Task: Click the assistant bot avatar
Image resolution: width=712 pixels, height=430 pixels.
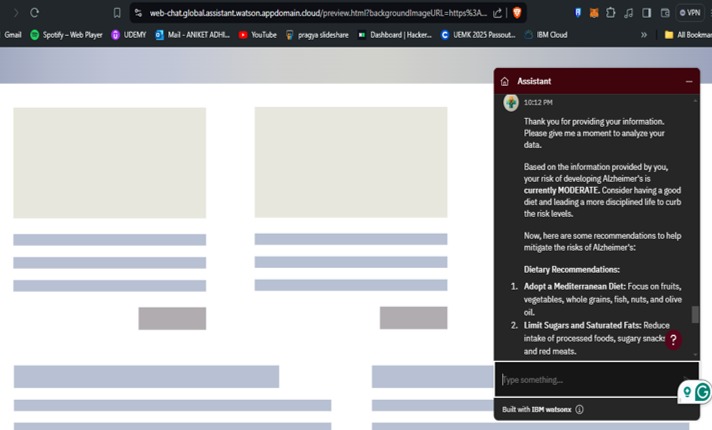Action: tap(511, 103)
